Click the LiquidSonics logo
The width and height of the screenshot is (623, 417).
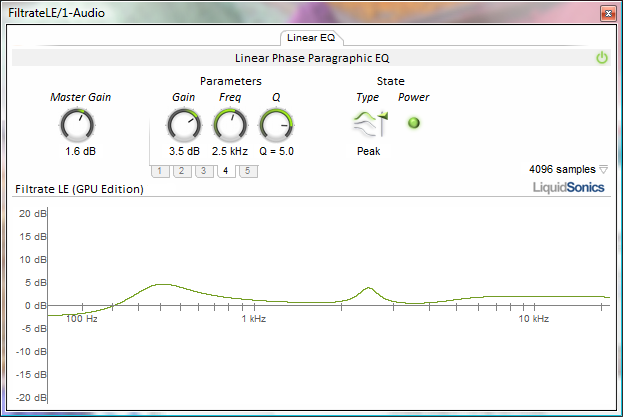(x=568, y=187)
